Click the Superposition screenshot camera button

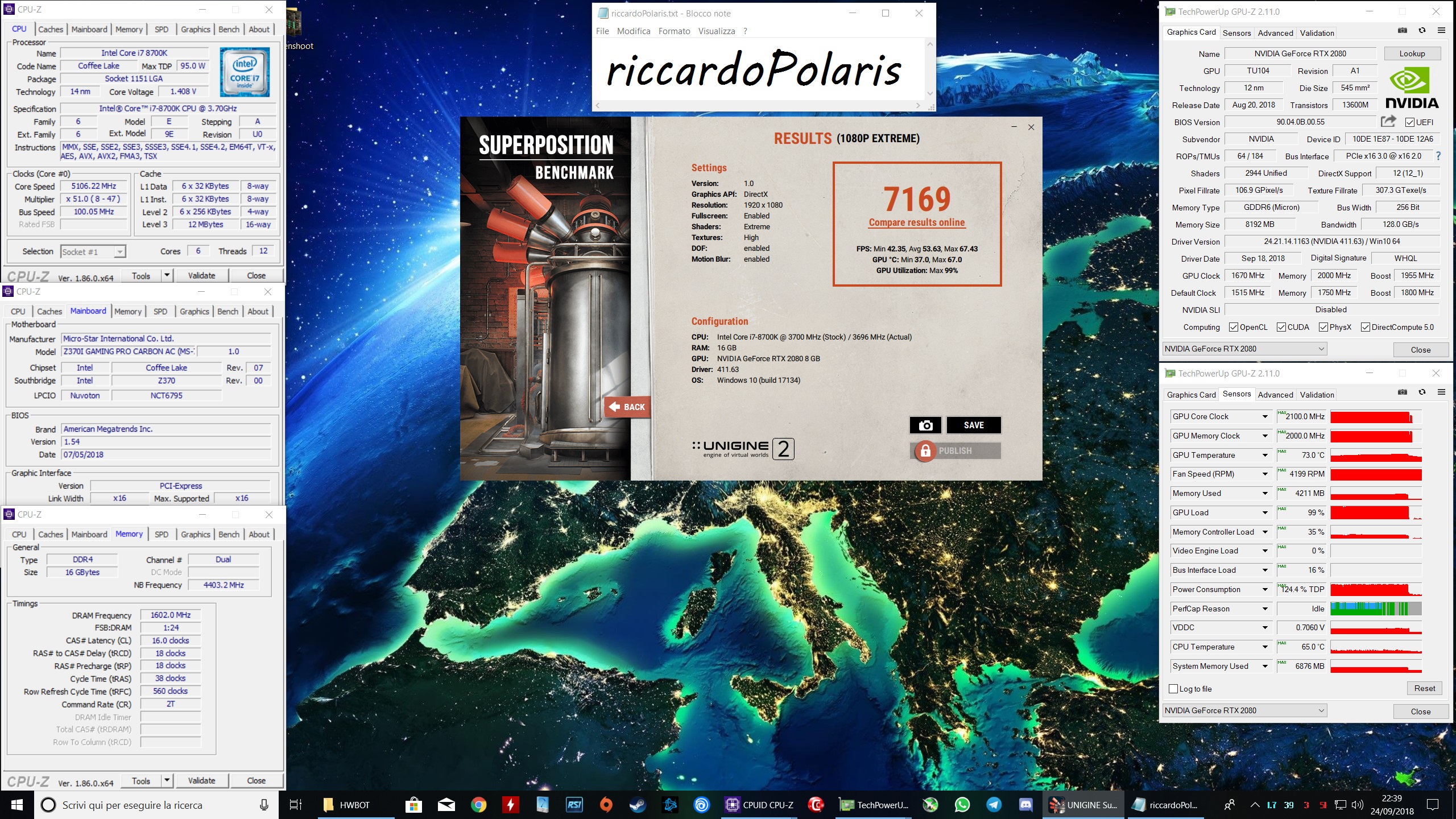pos(925,425)
